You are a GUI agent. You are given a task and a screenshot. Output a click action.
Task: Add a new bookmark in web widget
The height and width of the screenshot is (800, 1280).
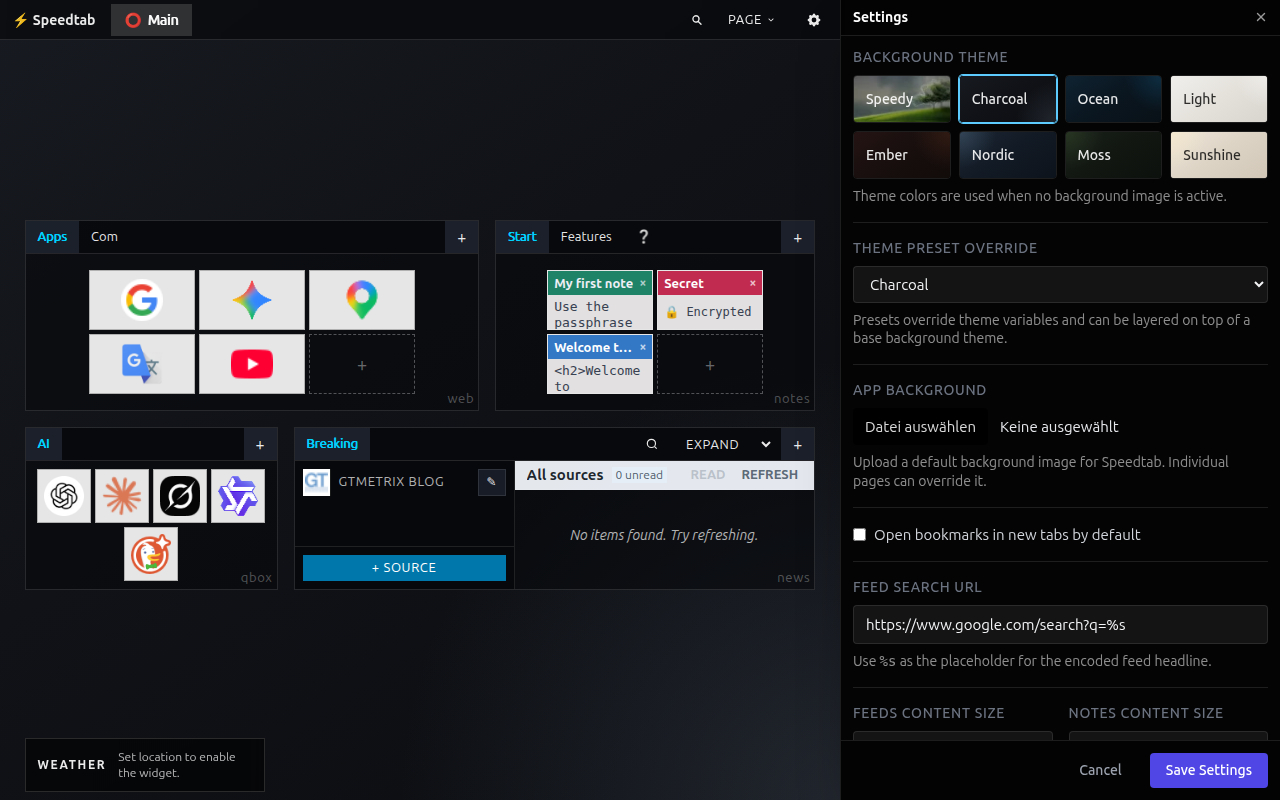point(362,366)
